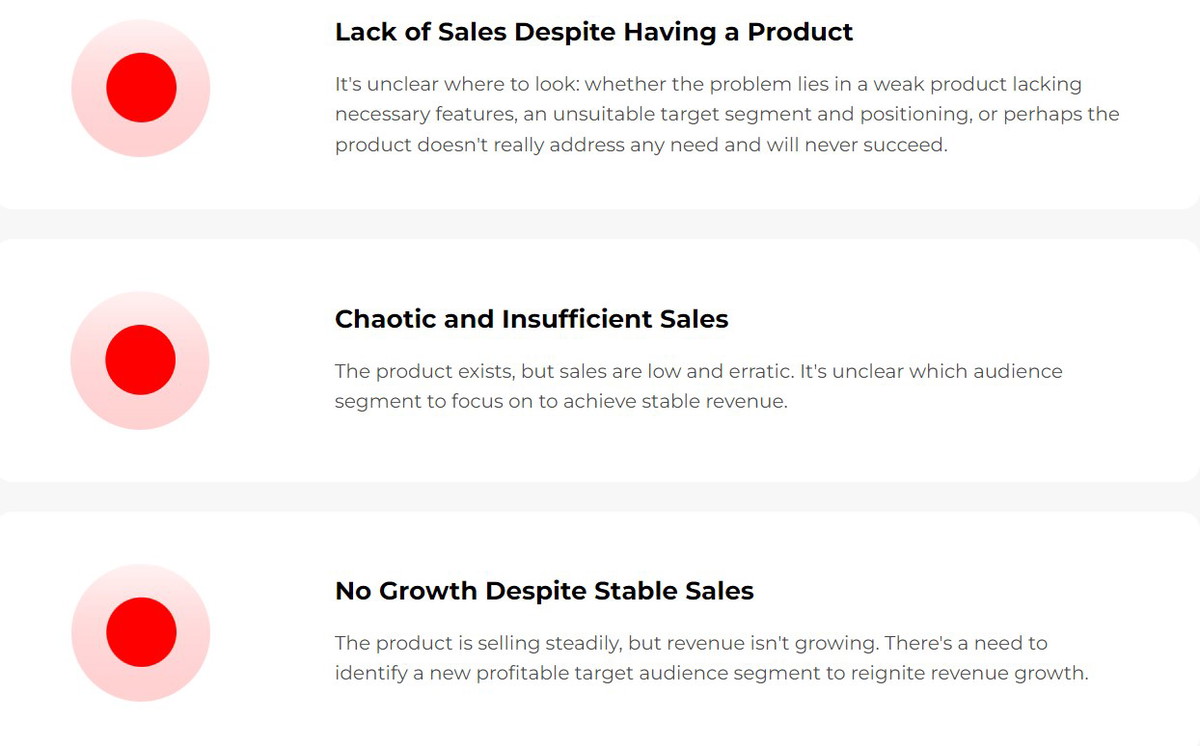Click red dot beside Lack of Sales heading
1200x746 pixels.
[141, 88]
